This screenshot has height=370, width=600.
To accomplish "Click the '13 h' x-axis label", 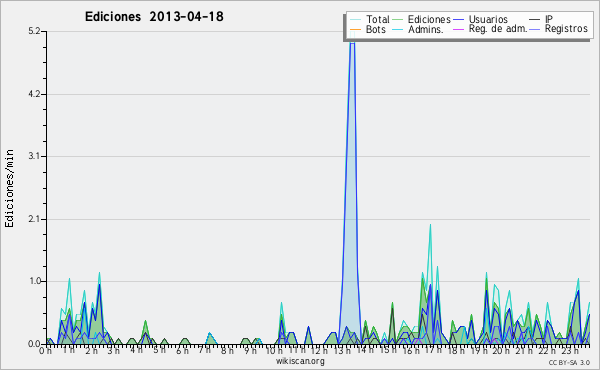I will point(342,351).
